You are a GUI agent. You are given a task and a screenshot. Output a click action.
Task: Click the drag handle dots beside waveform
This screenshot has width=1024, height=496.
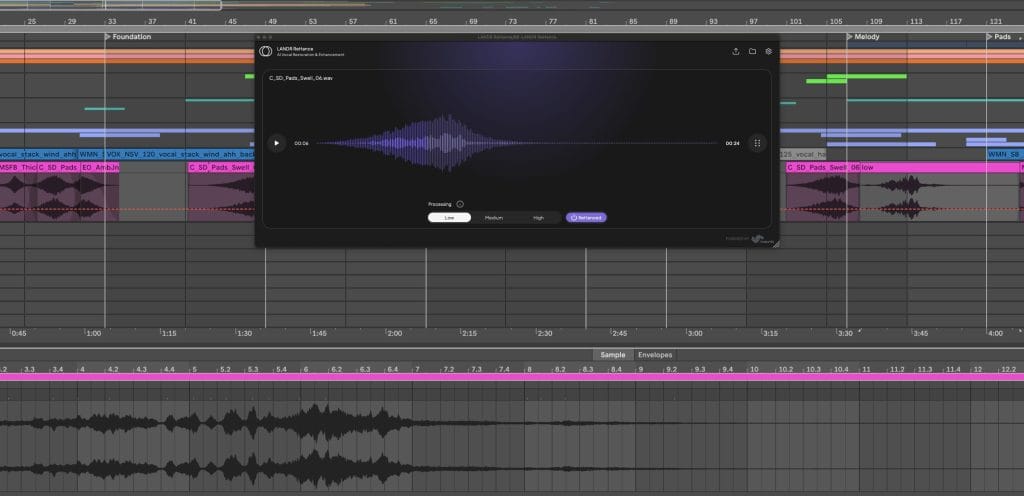pyautogui.click(x=757, y=143)
